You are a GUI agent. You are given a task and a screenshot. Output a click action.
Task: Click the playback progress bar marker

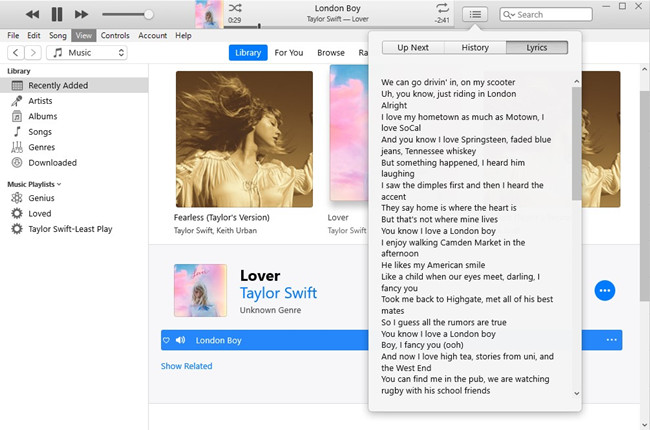[259, 26]
